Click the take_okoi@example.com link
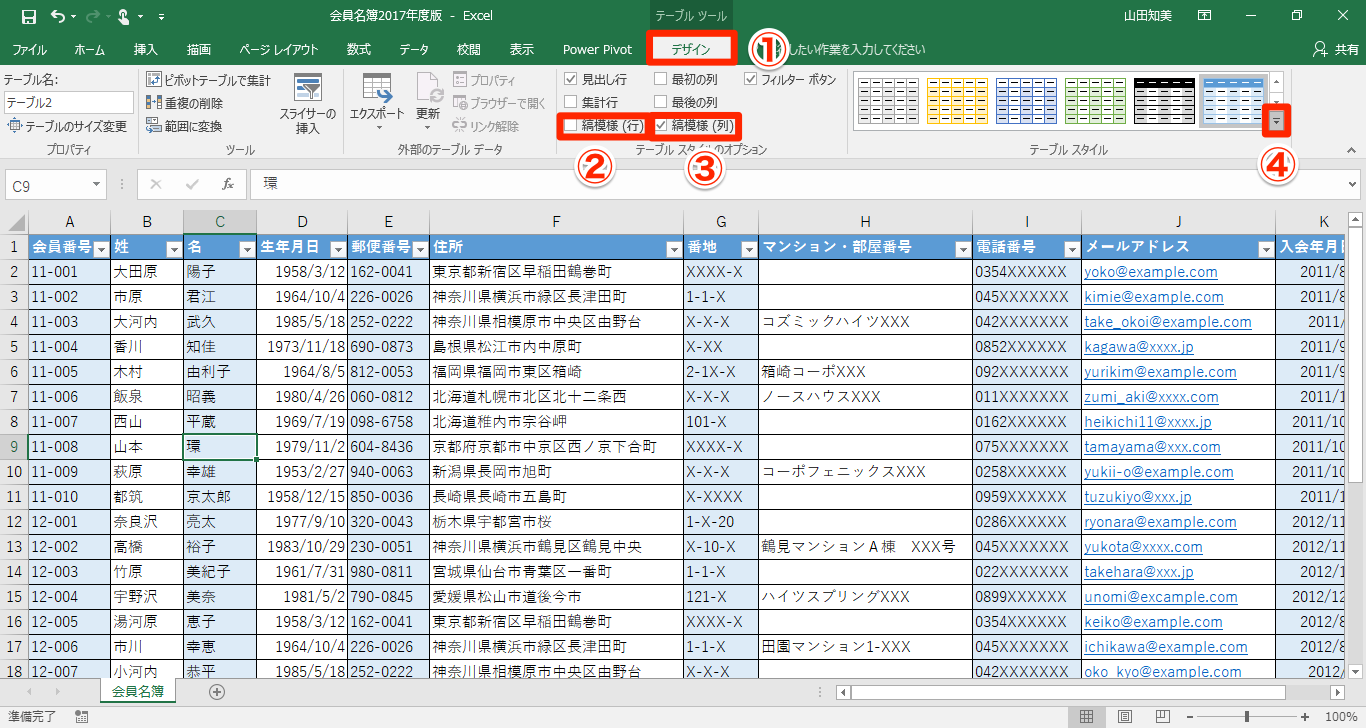1366x728 pixels. (x=1168, y=322)
